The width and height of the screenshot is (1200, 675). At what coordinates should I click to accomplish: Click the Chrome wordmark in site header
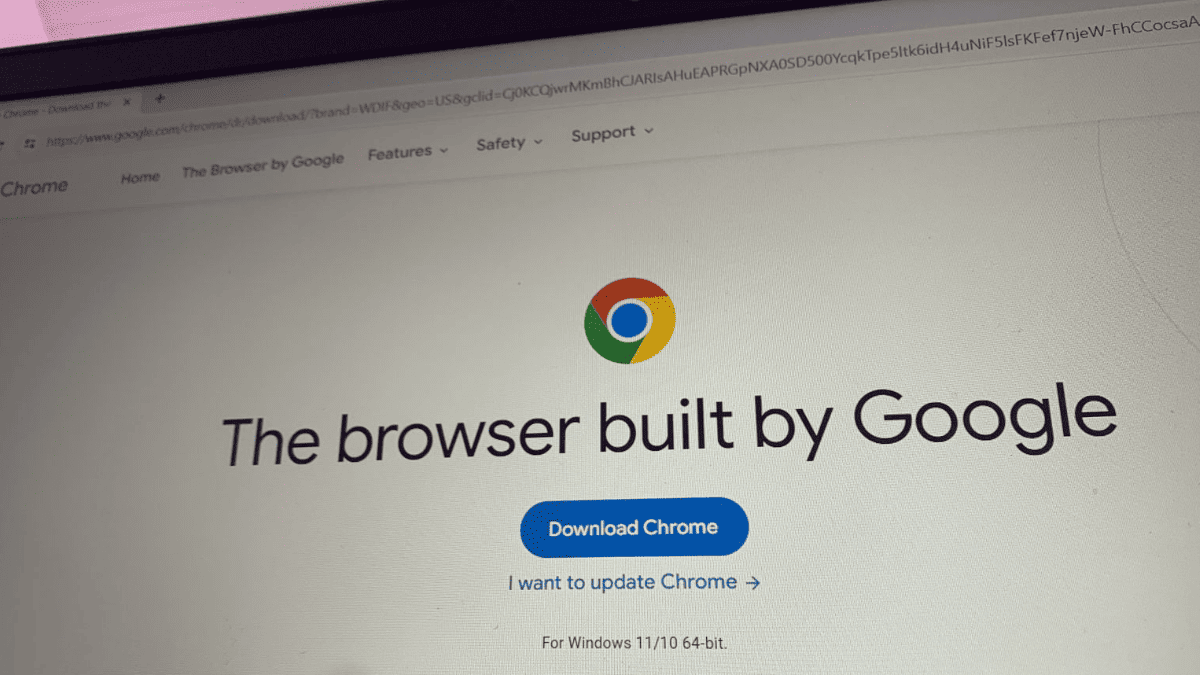coord(33,187)
